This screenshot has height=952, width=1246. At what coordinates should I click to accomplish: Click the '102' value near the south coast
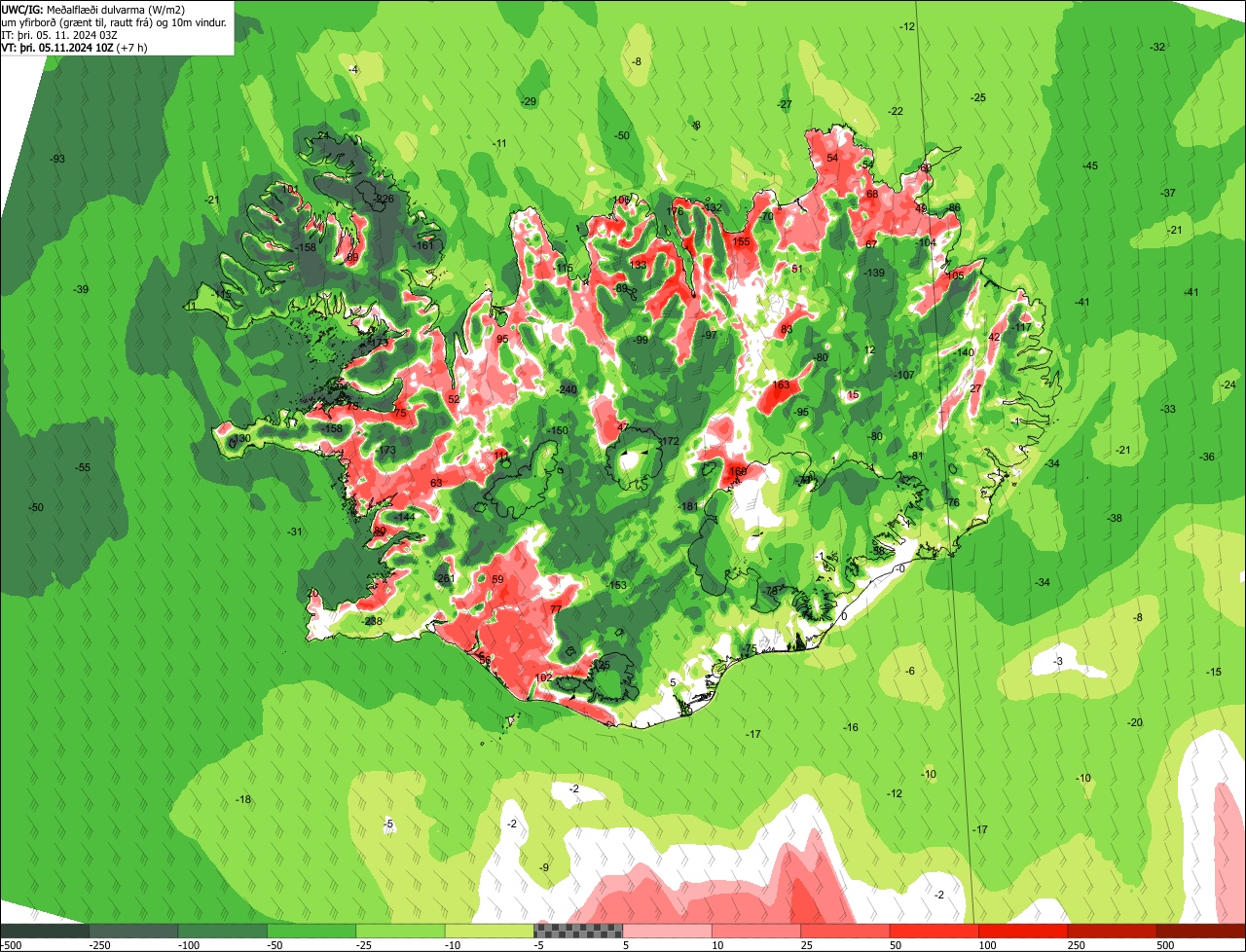click(x=544, y=677)
